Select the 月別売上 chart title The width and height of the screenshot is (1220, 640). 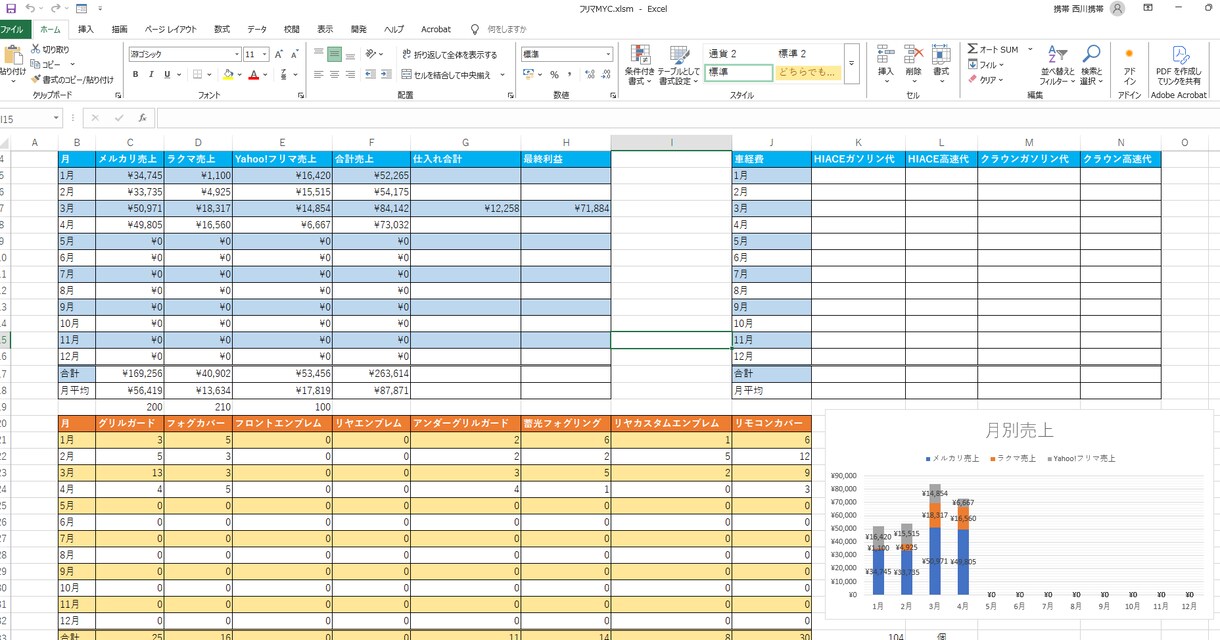tap(1018, 430)
